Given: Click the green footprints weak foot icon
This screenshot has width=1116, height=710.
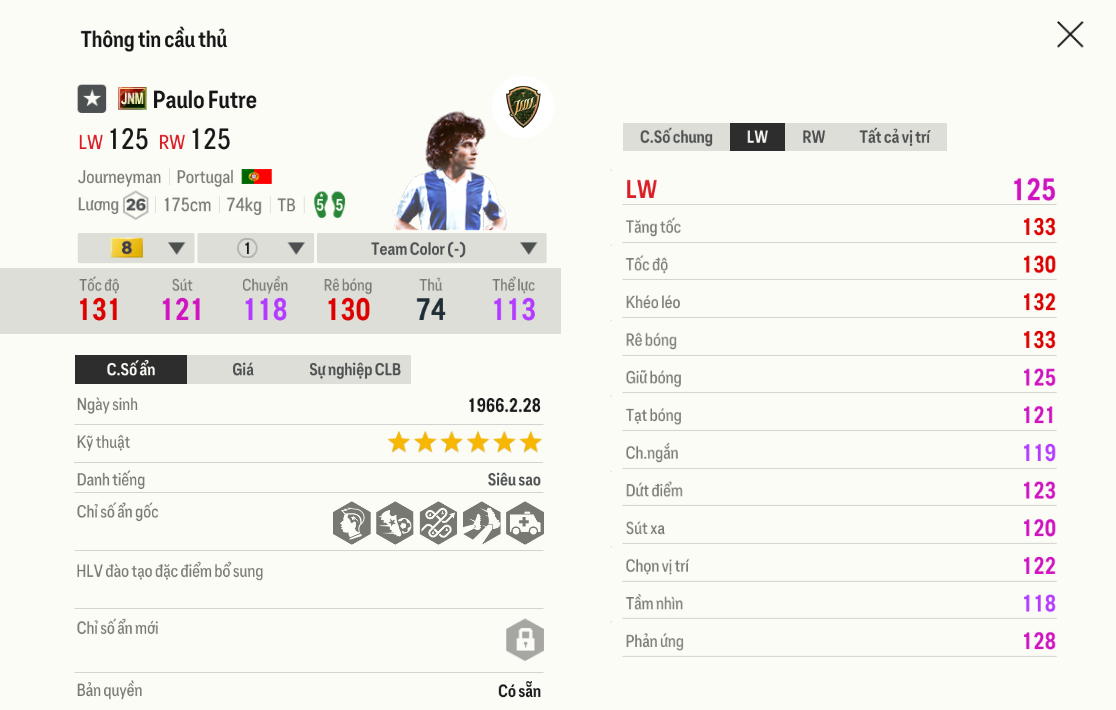Looking at the screenshot, I should coord(329,205).
